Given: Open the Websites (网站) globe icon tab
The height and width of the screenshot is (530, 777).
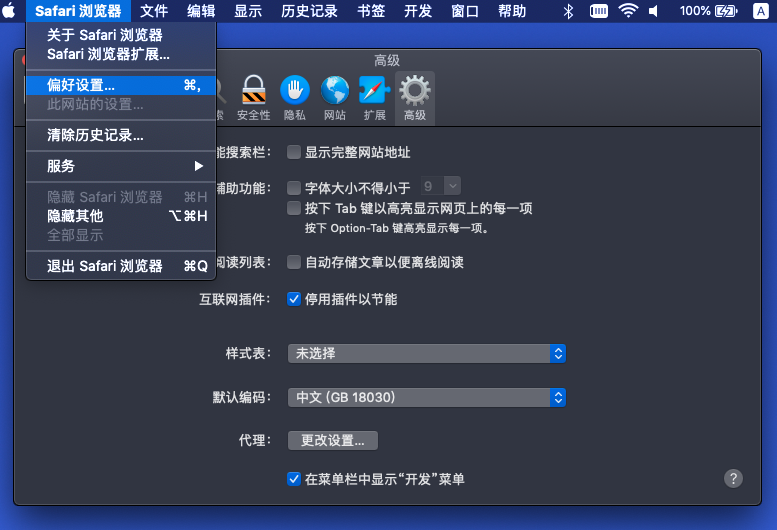Looking at the screenshot, I should pos(334,98).
